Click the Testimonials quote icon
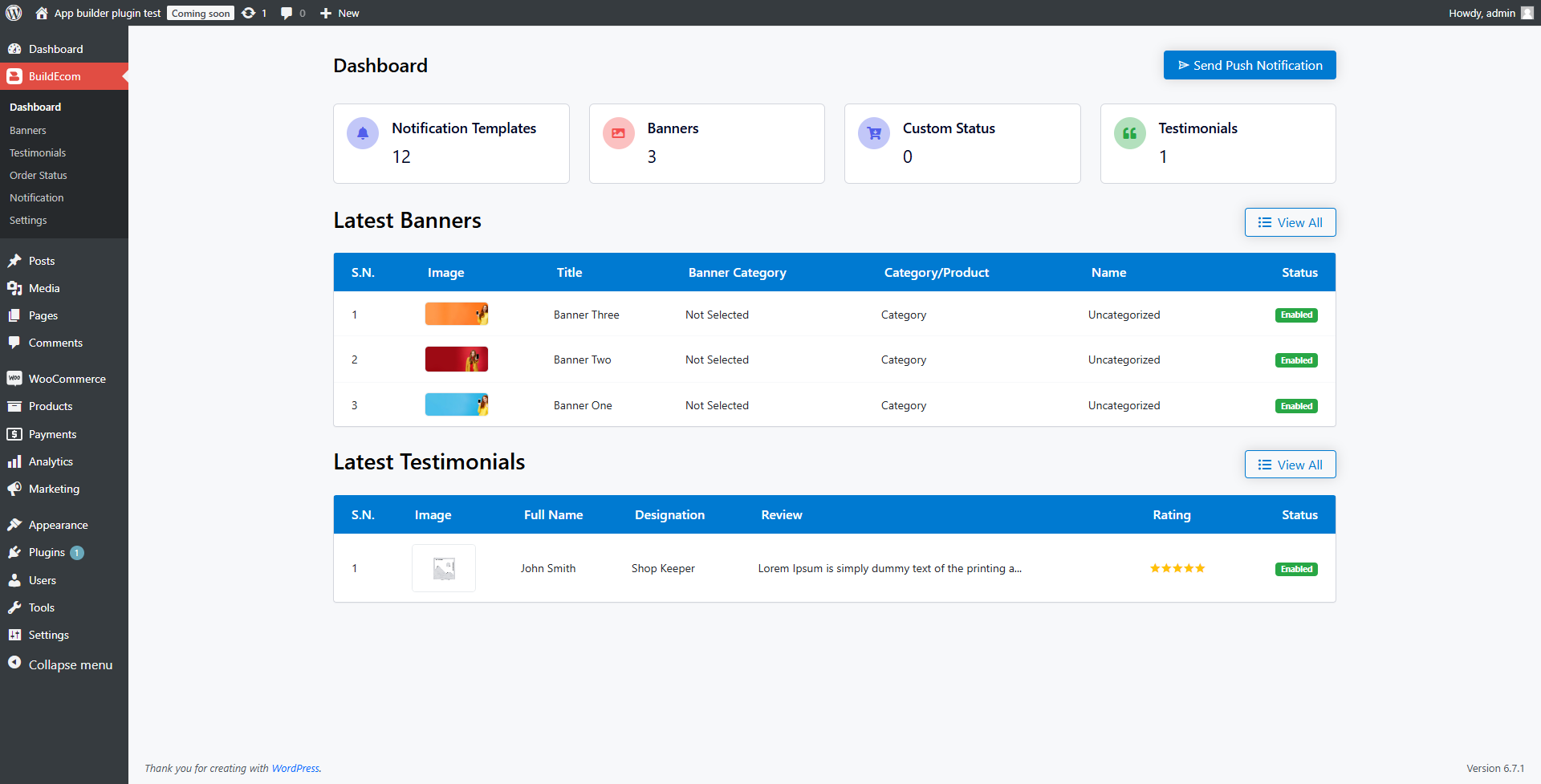This screenshot has width=1541, height=784. 1129,133
